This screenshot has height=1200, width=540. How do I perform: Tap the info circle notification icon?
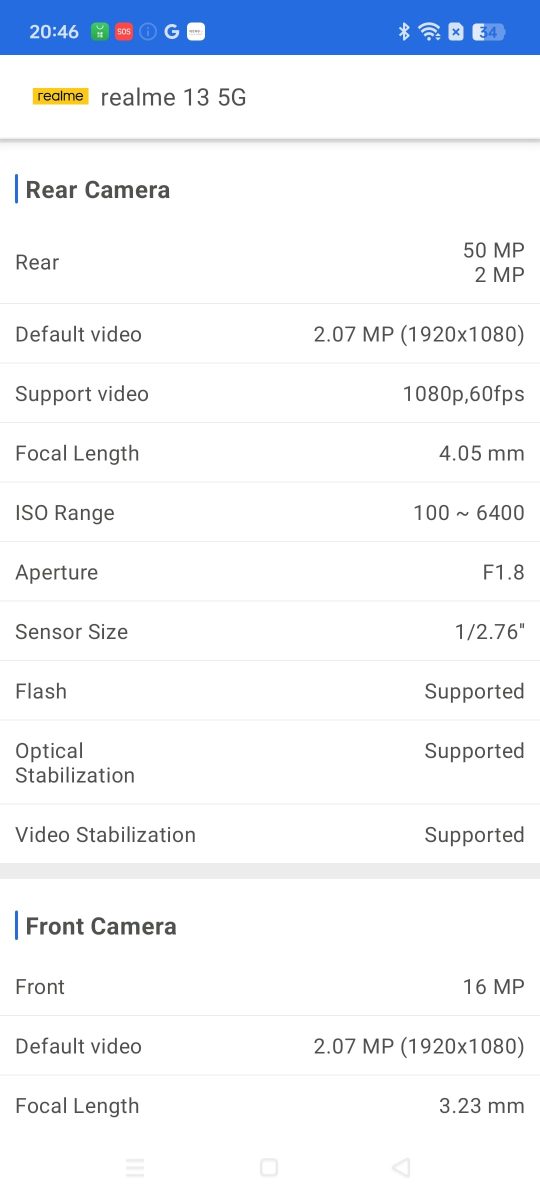click(148, 32)
